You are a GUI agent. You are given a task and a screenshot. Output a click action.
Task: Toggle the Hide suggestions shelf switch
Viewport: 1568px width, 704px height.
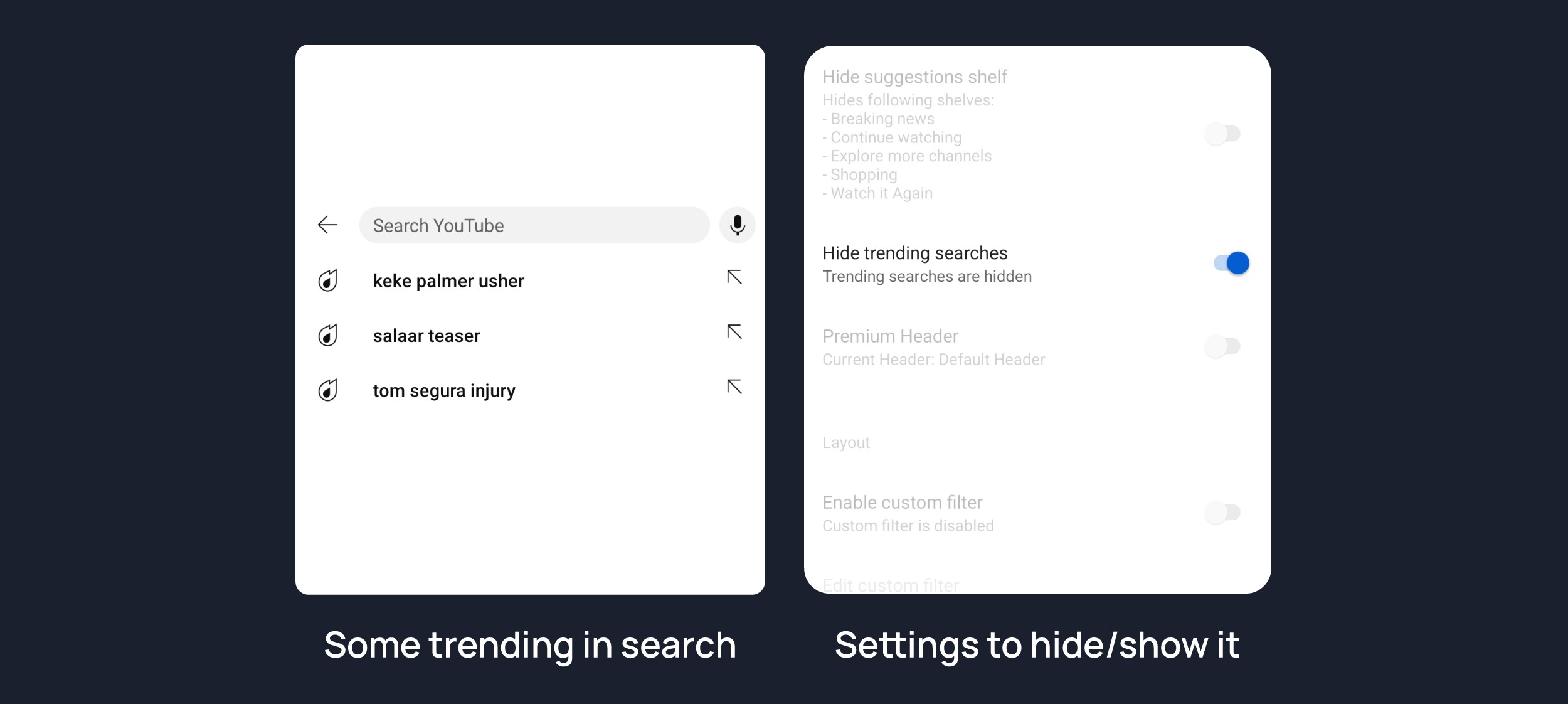[x=1222, y=134]
